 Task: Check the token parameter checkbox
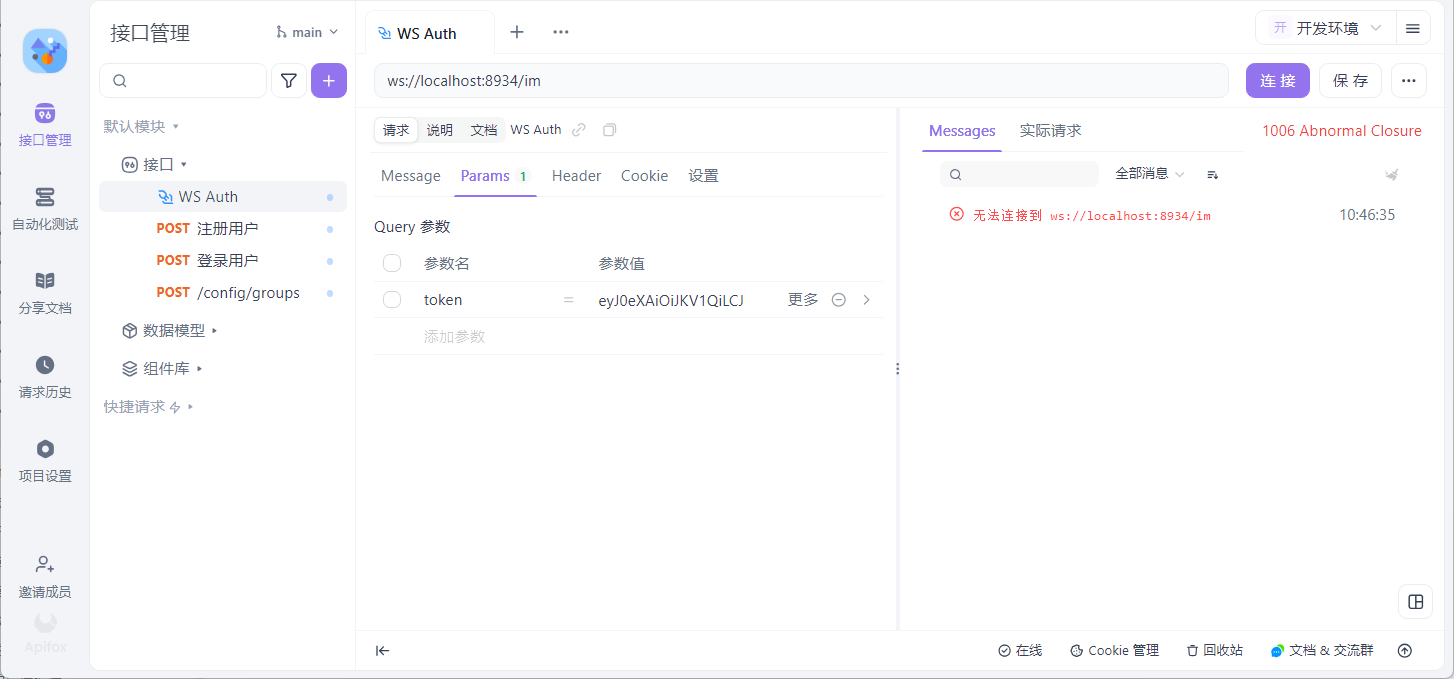(x=392, y=300)
